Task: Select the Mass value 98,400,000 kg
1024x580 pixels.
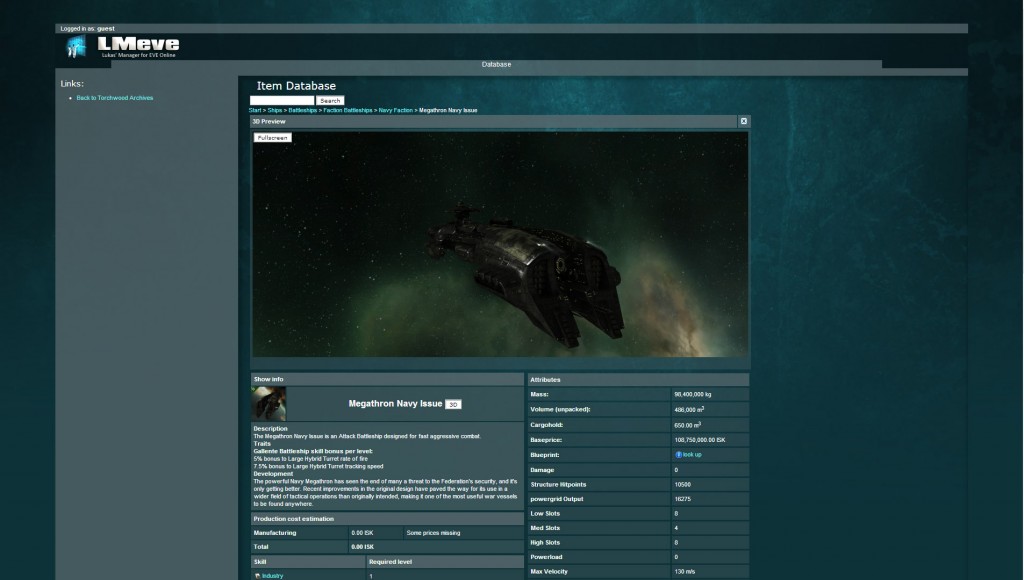Action: pyautogui.click(x=693, y=395)
